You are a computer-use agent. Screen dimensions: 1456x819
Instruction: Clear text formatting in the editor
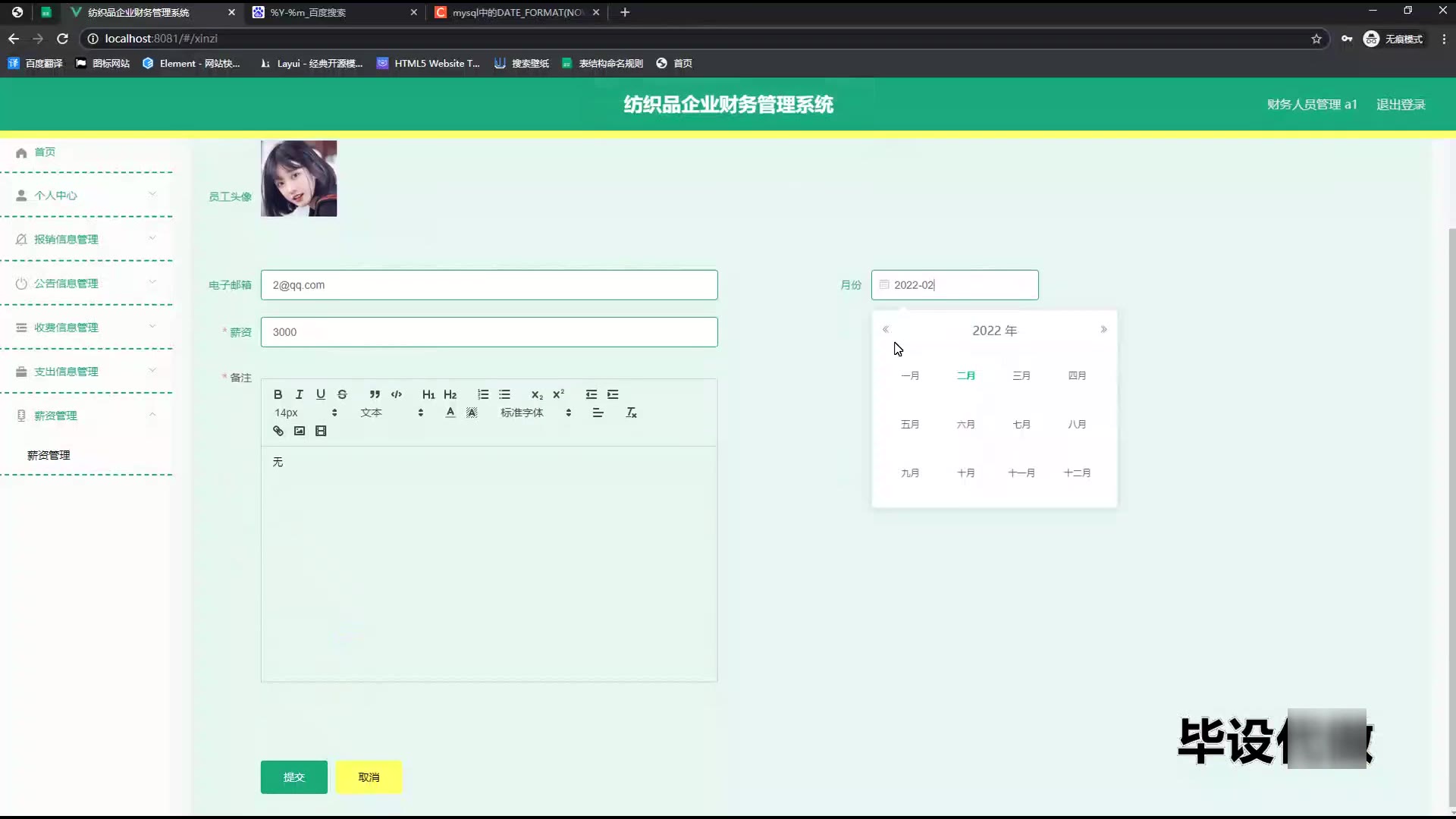click(x=631, y=413)
